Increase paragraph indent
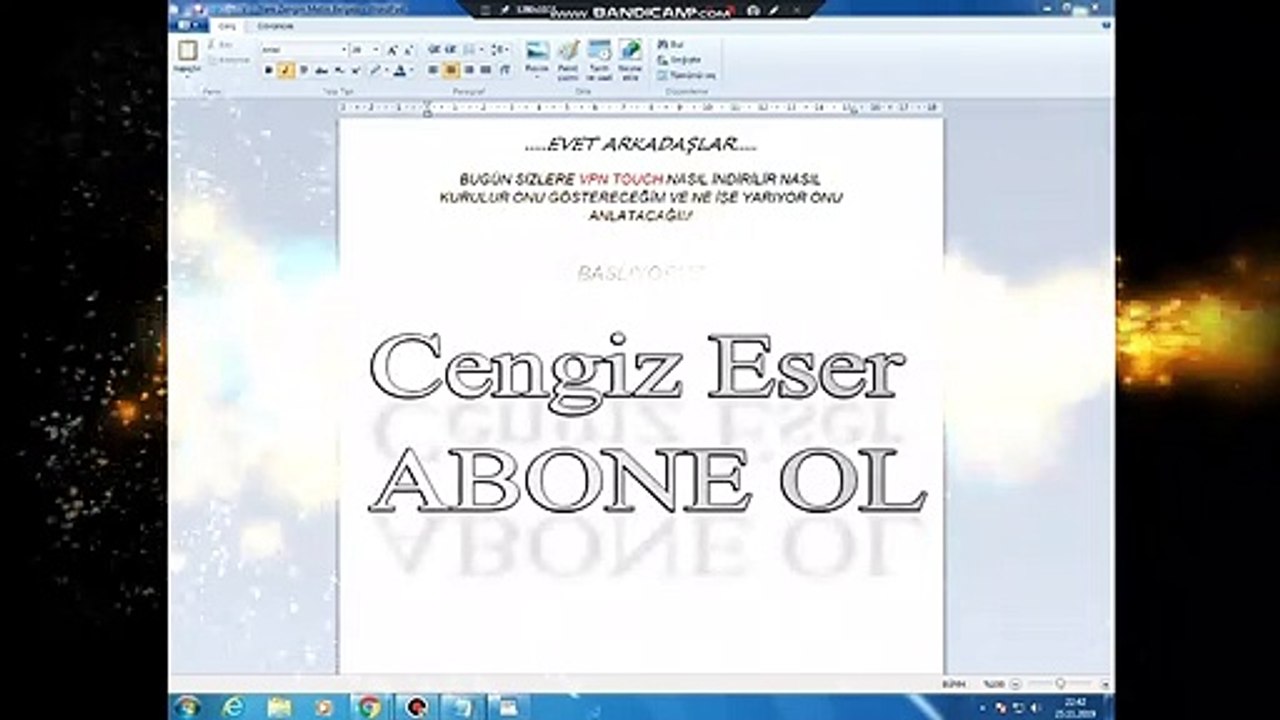 coord(451,49)
